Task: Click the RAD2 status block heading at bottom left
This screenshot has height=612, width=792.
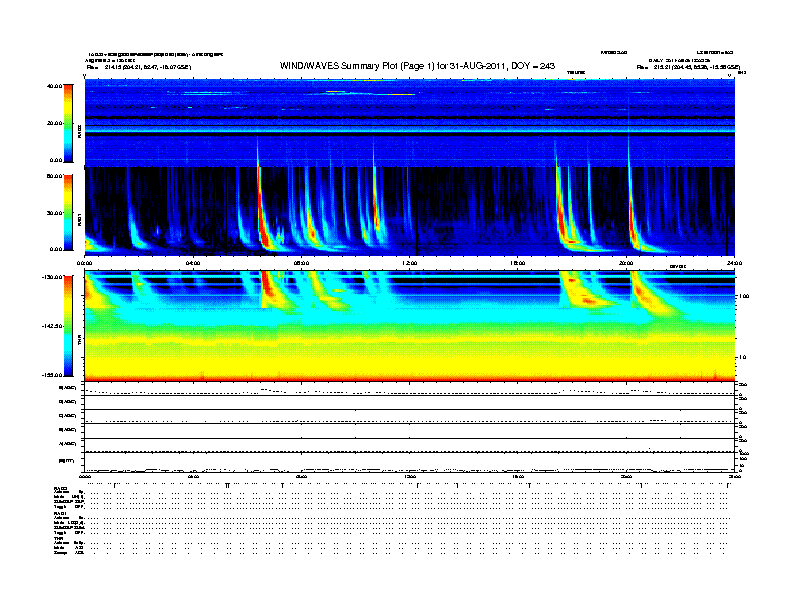Action: click(60, 489)
